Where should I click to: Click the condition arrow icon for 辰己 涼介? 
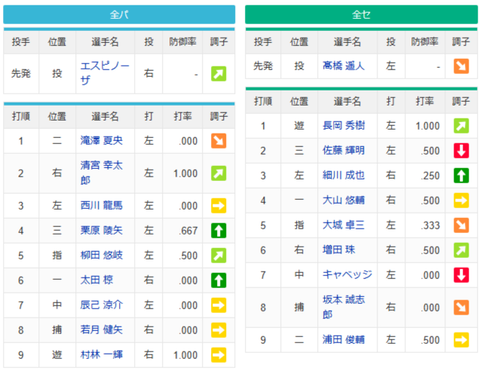(x=219, y=305)
